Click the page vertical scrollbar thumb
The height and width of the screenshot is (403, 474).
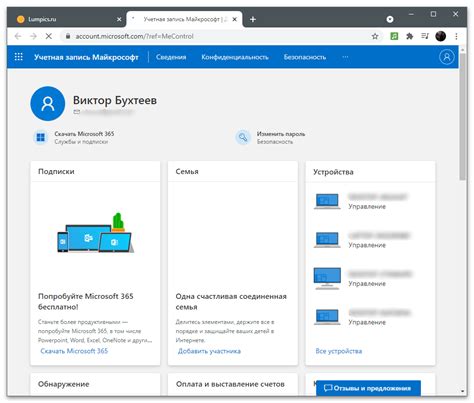(462, 117)
